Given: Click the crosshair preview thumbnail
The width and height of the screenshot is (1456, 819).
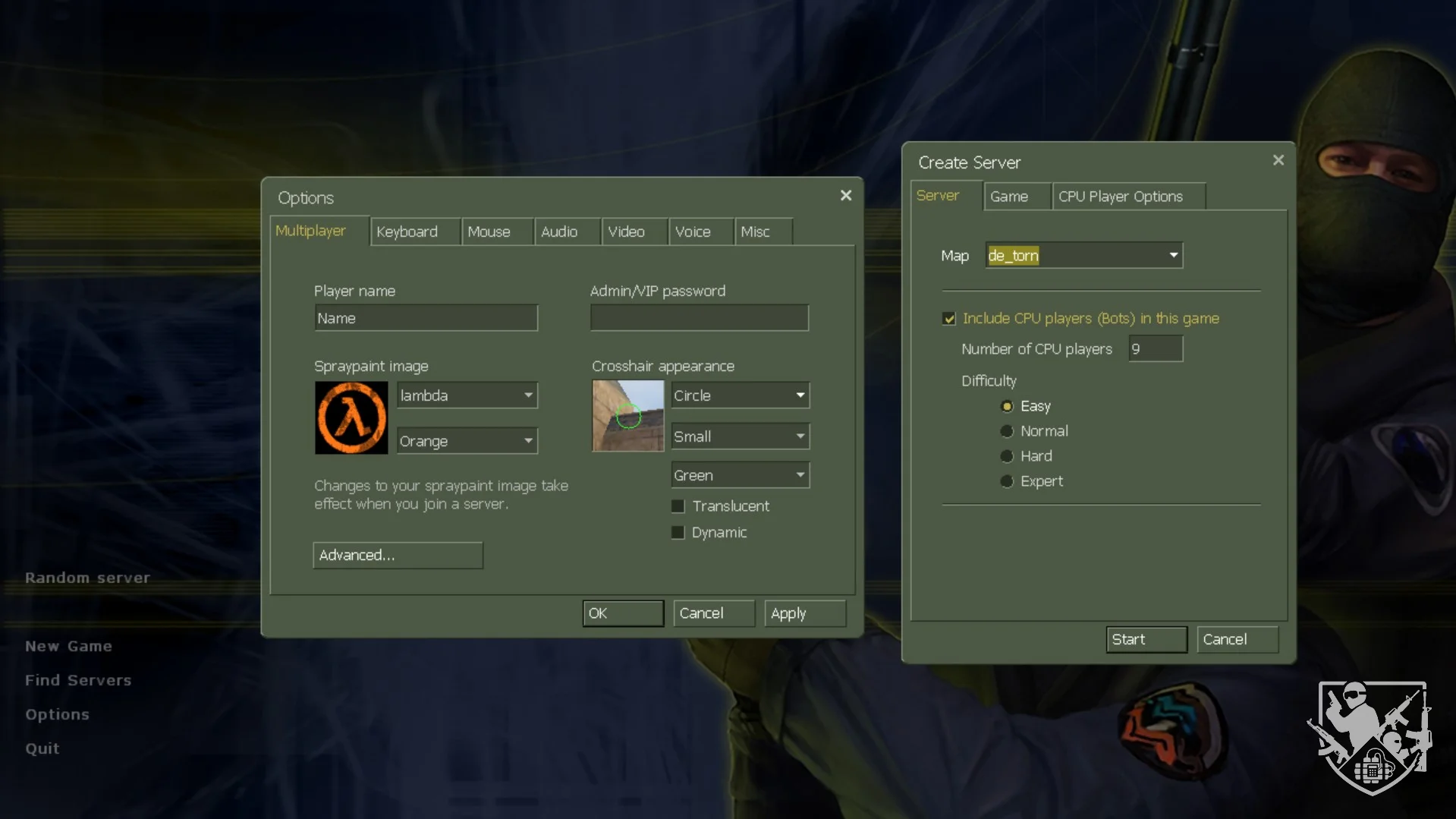Looking at the screenshot, I should coord(627,416).
